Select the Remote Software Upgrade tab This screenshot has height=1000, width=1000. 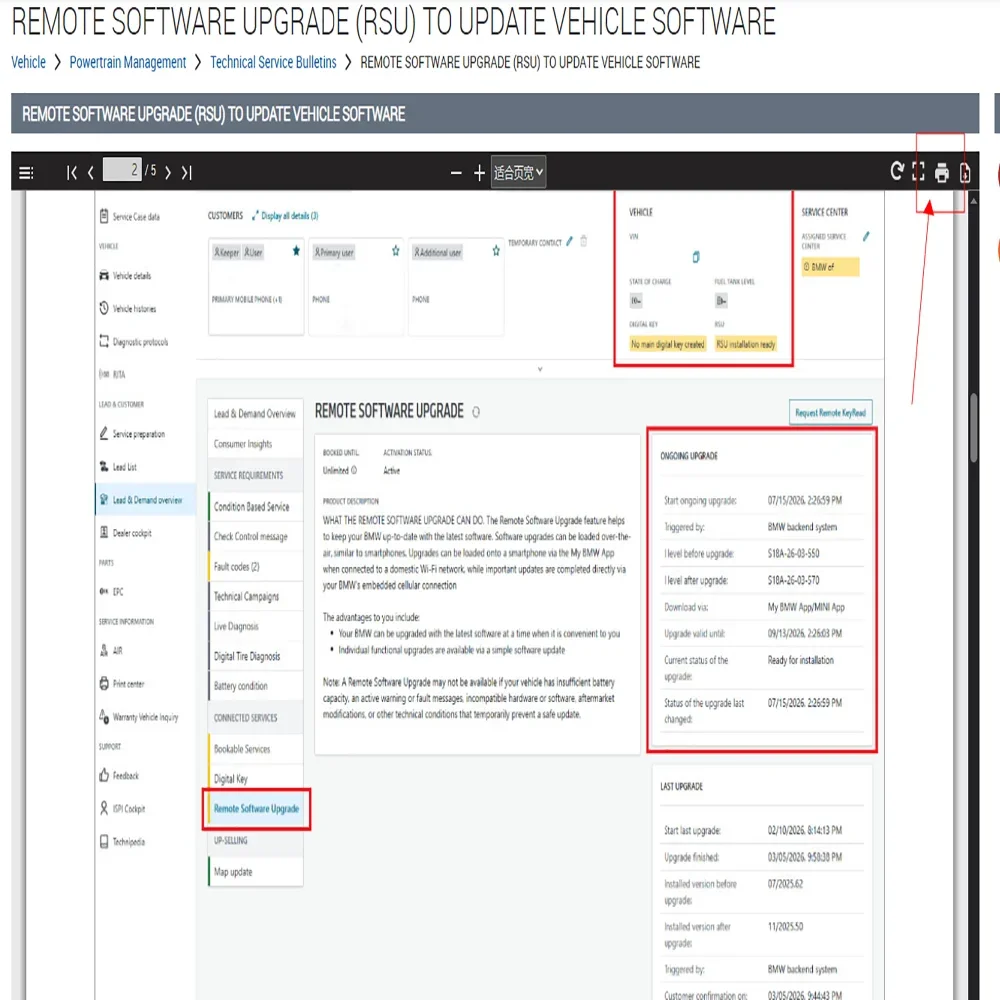click(x=256, y=809)
